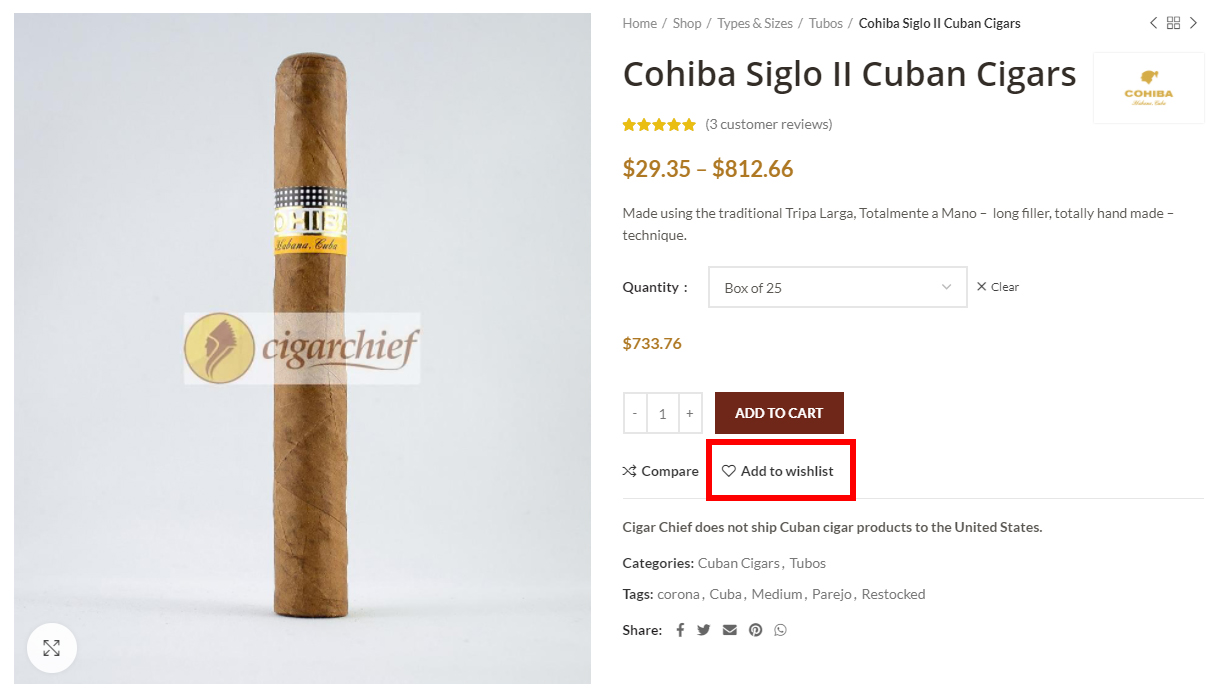Share the product via the WhatsApp icon

coord(780,630)
